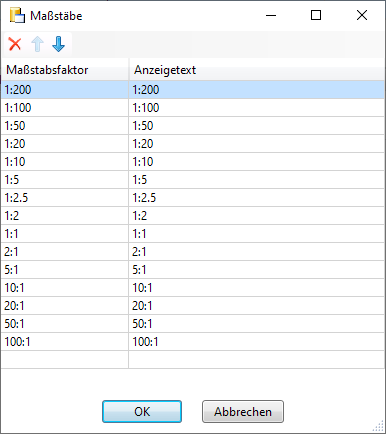Click 2:1 in the Anzeigetext column
This screenshot has width=386, height=434.
coord(256,252)
